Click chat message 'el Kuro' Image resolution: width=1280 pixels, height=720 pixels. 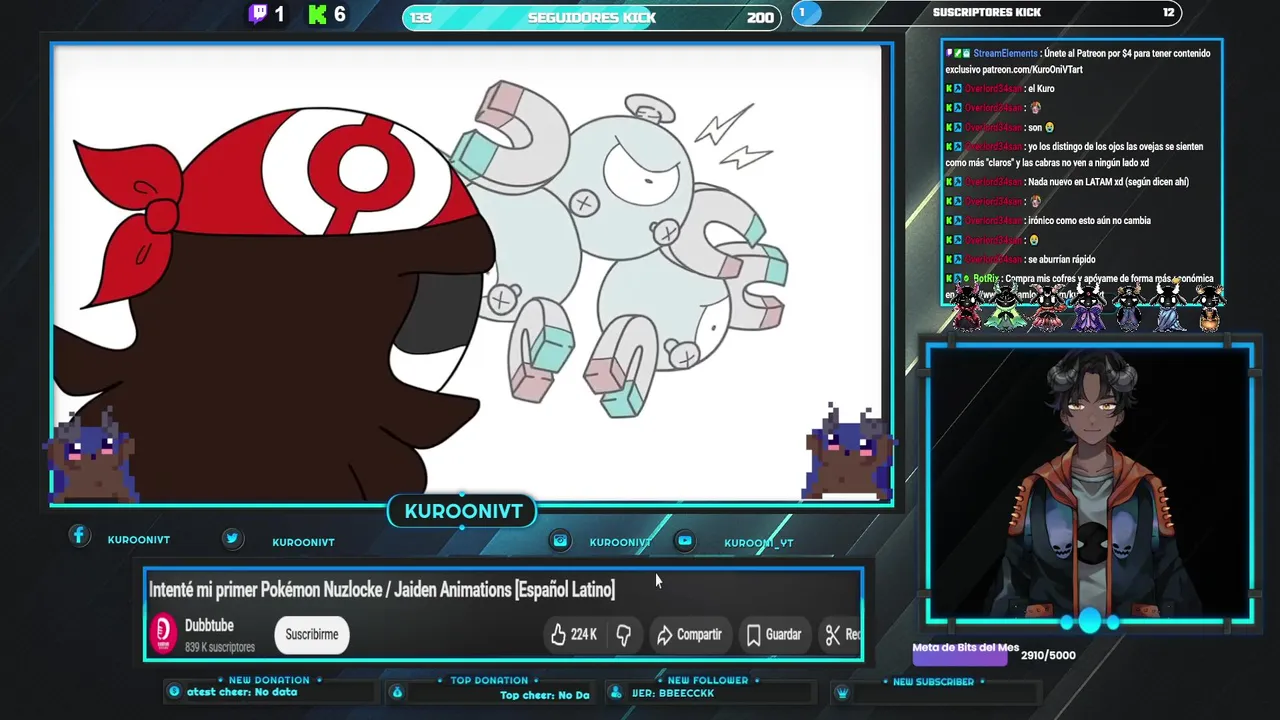click(x=1000, y=88)
